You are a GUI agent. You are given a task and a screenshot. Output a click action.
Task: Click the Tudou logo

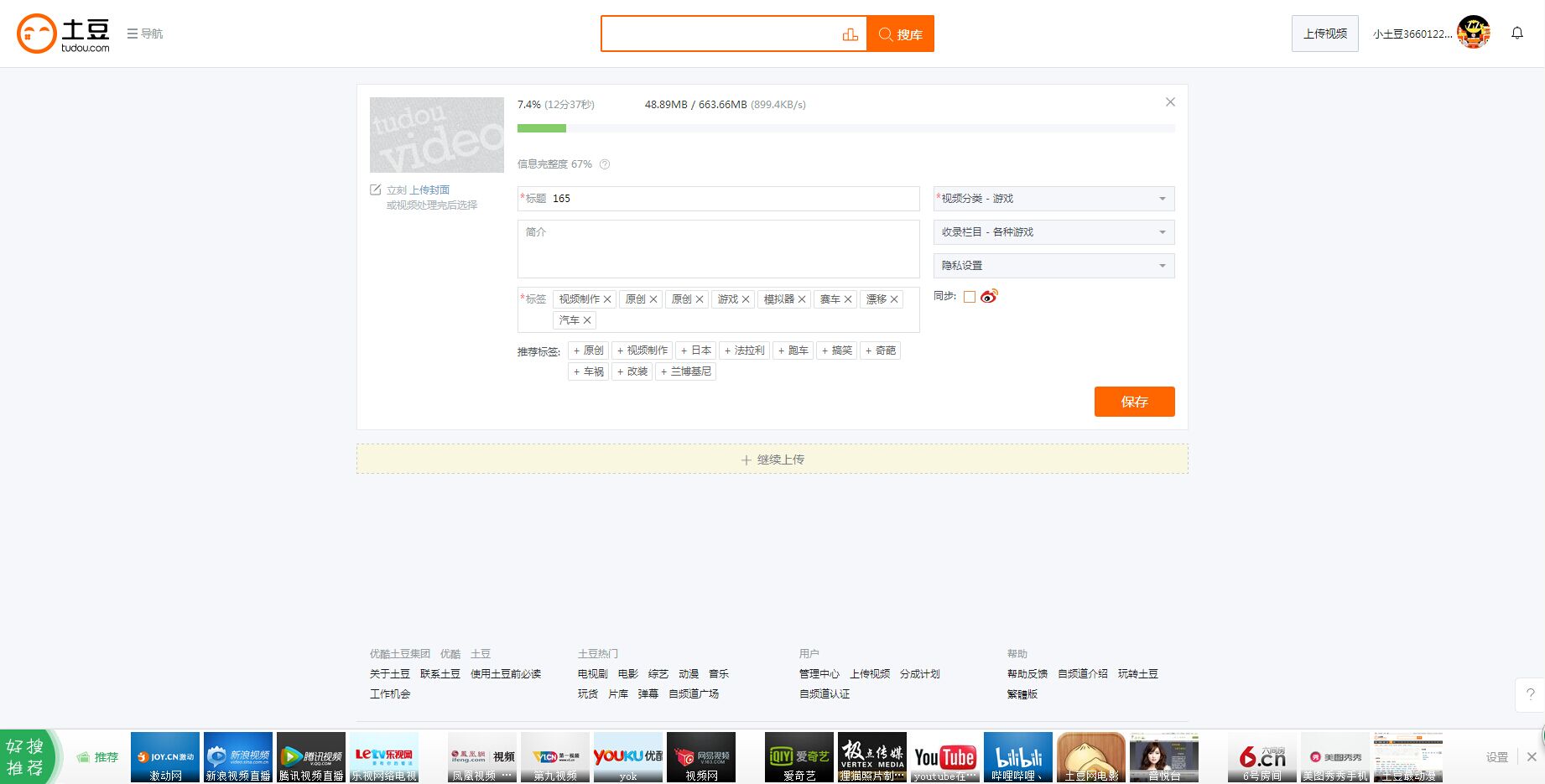coord(64,34)
